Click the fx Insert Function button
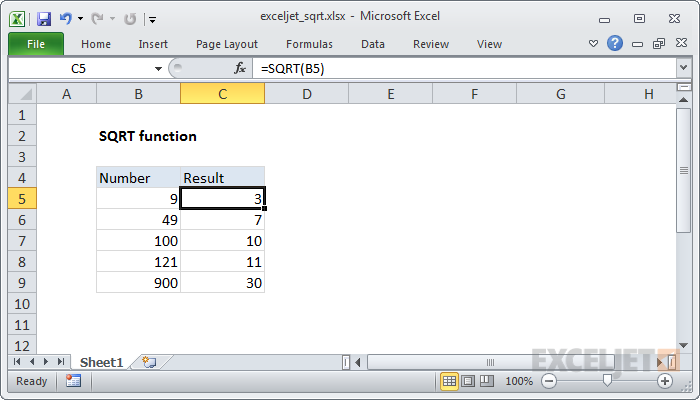 [x=240, y=68]
